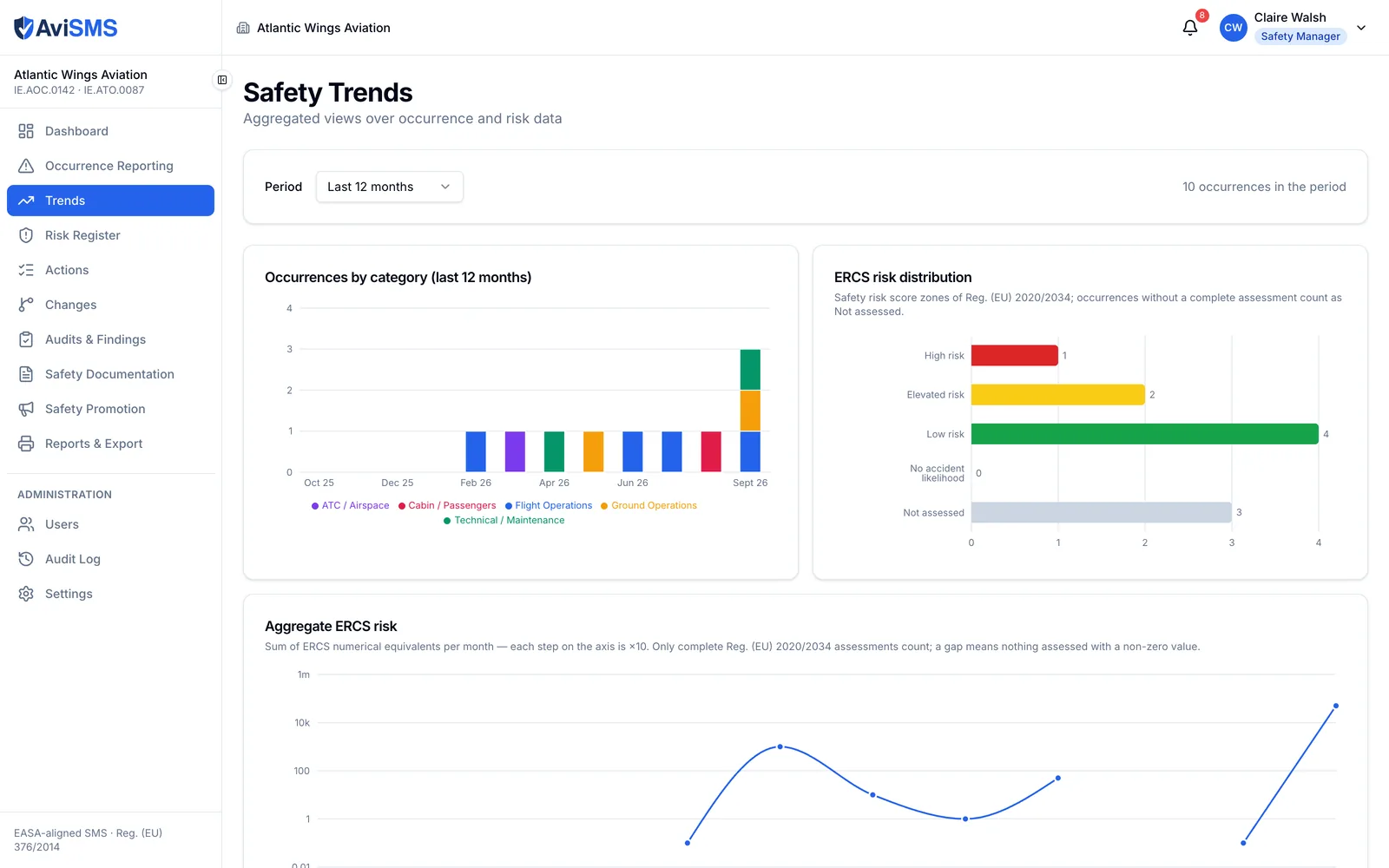Screen dimensions: 1389x868
Task: Click the Safety Manager role badge
Action: click(1300, 36)
